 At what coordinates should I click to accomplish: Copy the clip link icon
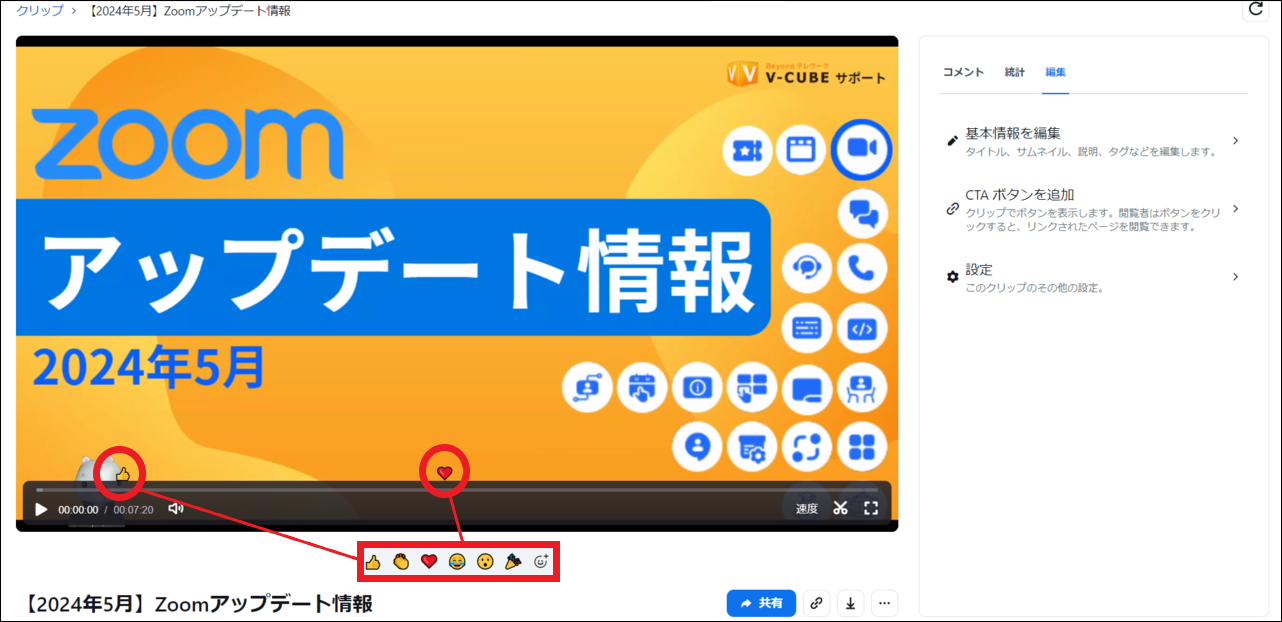pos(817,603)
